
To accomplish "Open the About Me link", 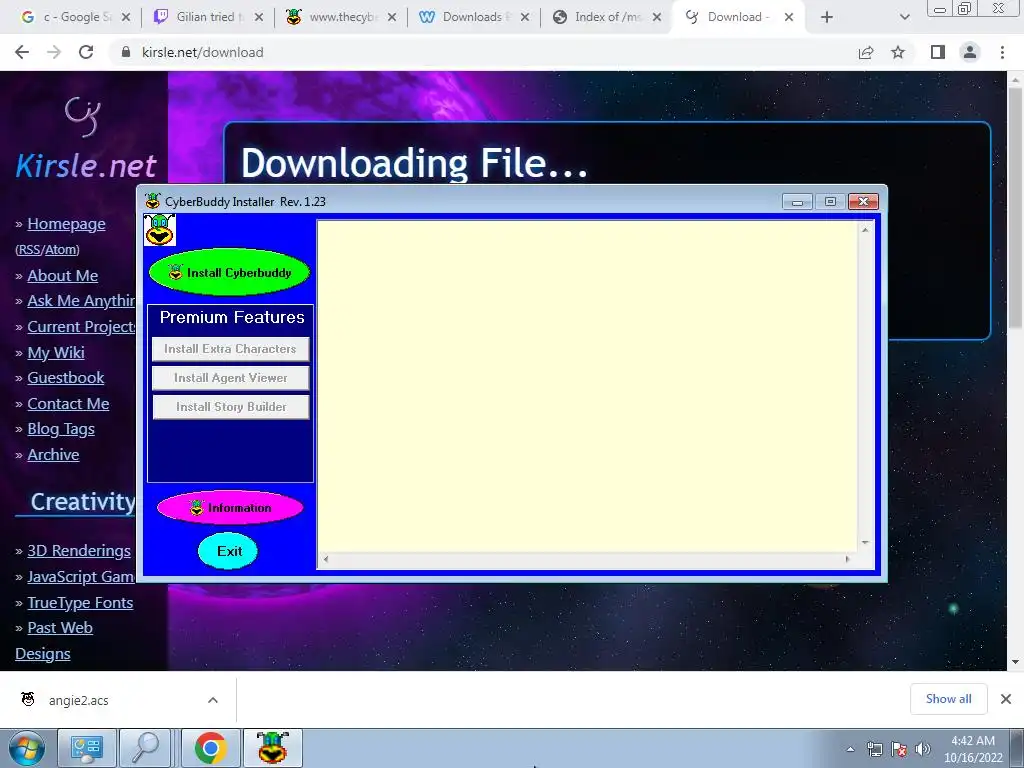I will (x=62, y=276).
